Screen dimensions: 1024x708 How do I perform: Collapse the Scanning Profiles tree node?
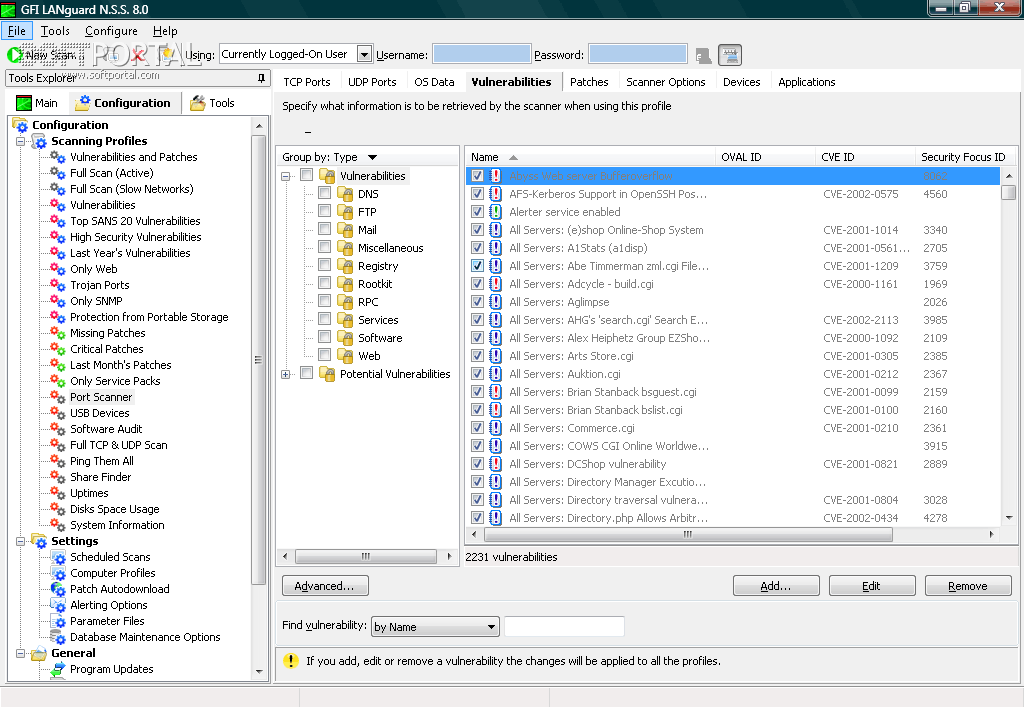coord(20,141)
